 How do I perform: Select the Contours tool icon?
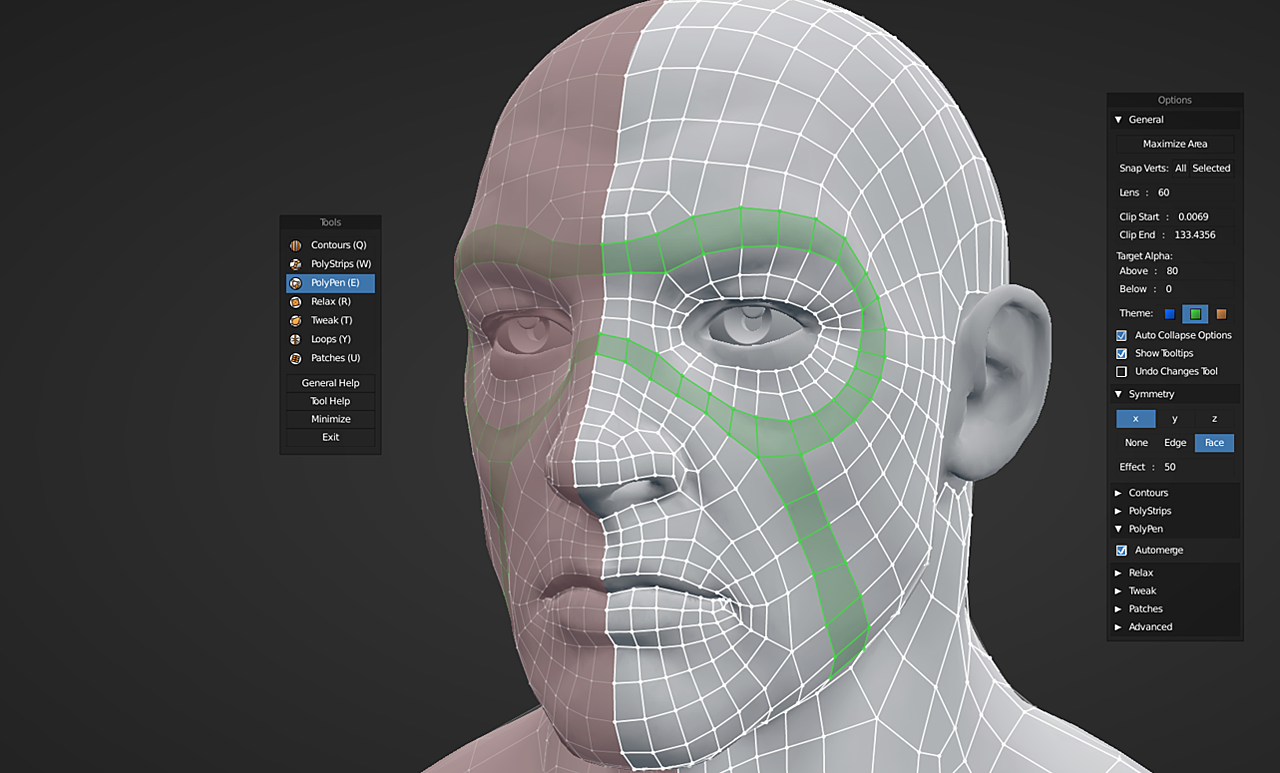296,245
